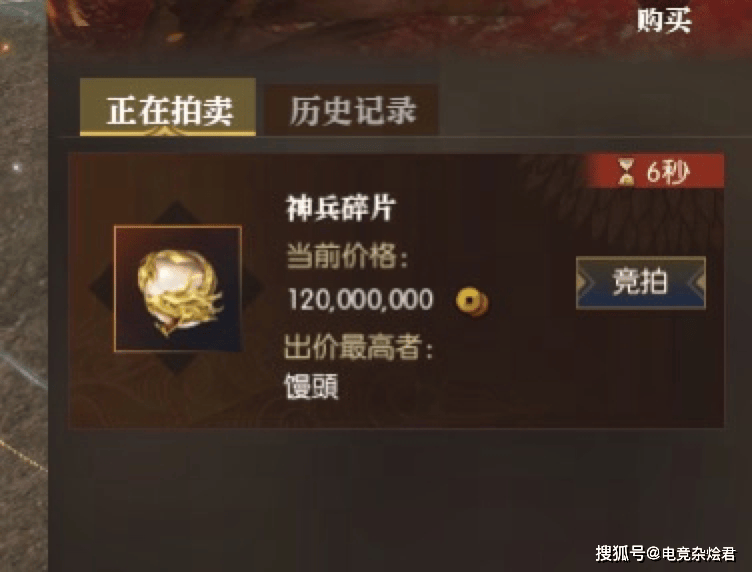Click the highest bidder name 馒頭
Screen dimensions: 752x572
tap(311, 386)
